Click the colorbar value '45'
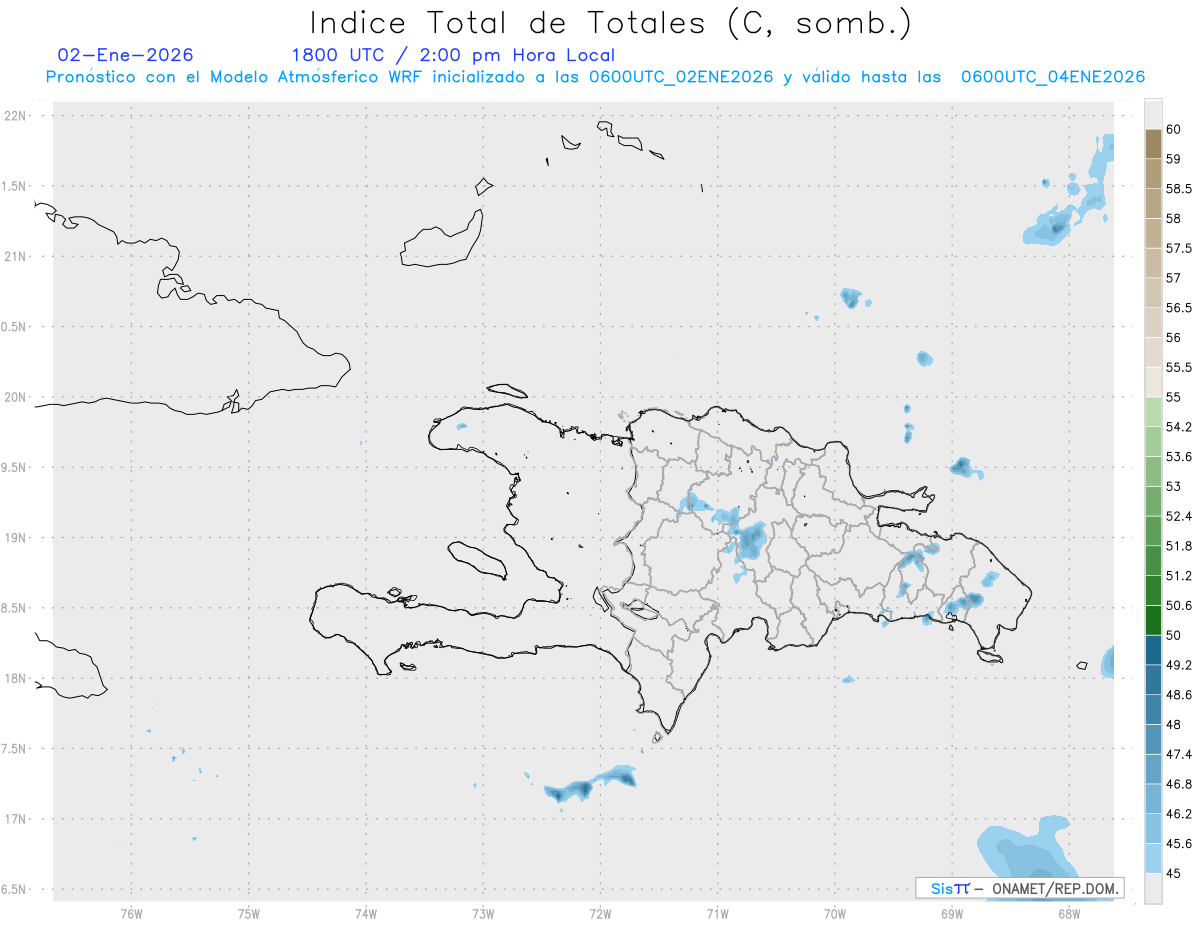1200x927 pixels. (1174, 873)
